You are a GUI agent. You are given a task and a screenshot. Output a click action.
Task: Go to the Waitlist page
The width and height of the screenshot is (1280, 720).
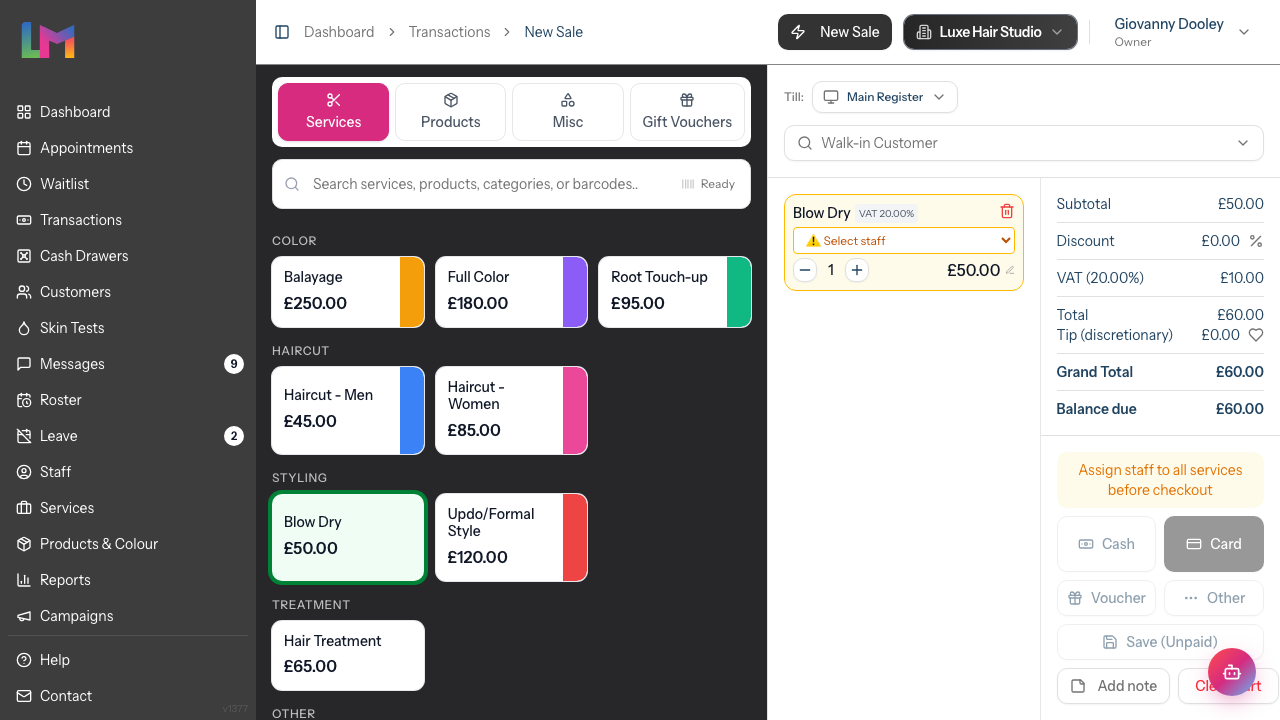[128, 184]
